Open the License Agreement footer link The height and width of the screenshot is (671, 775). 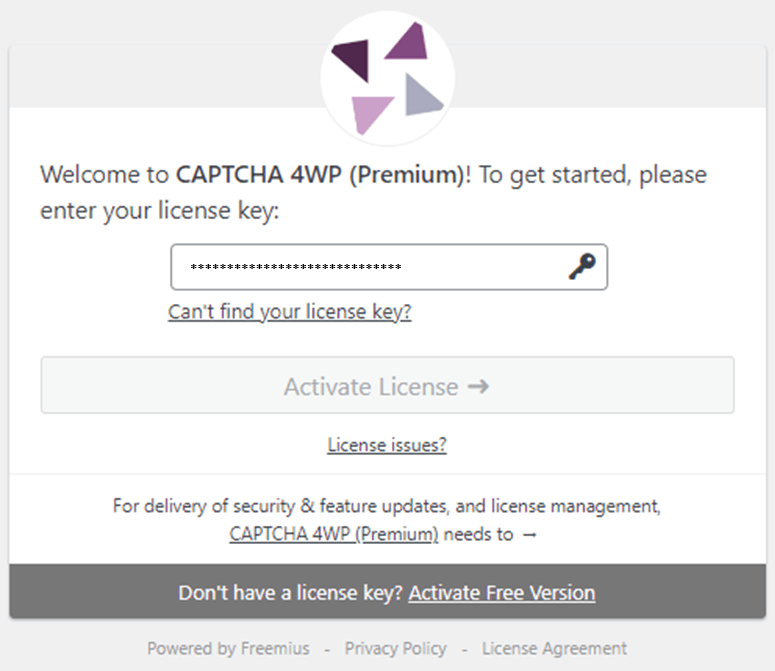click(x=554, y=648)
